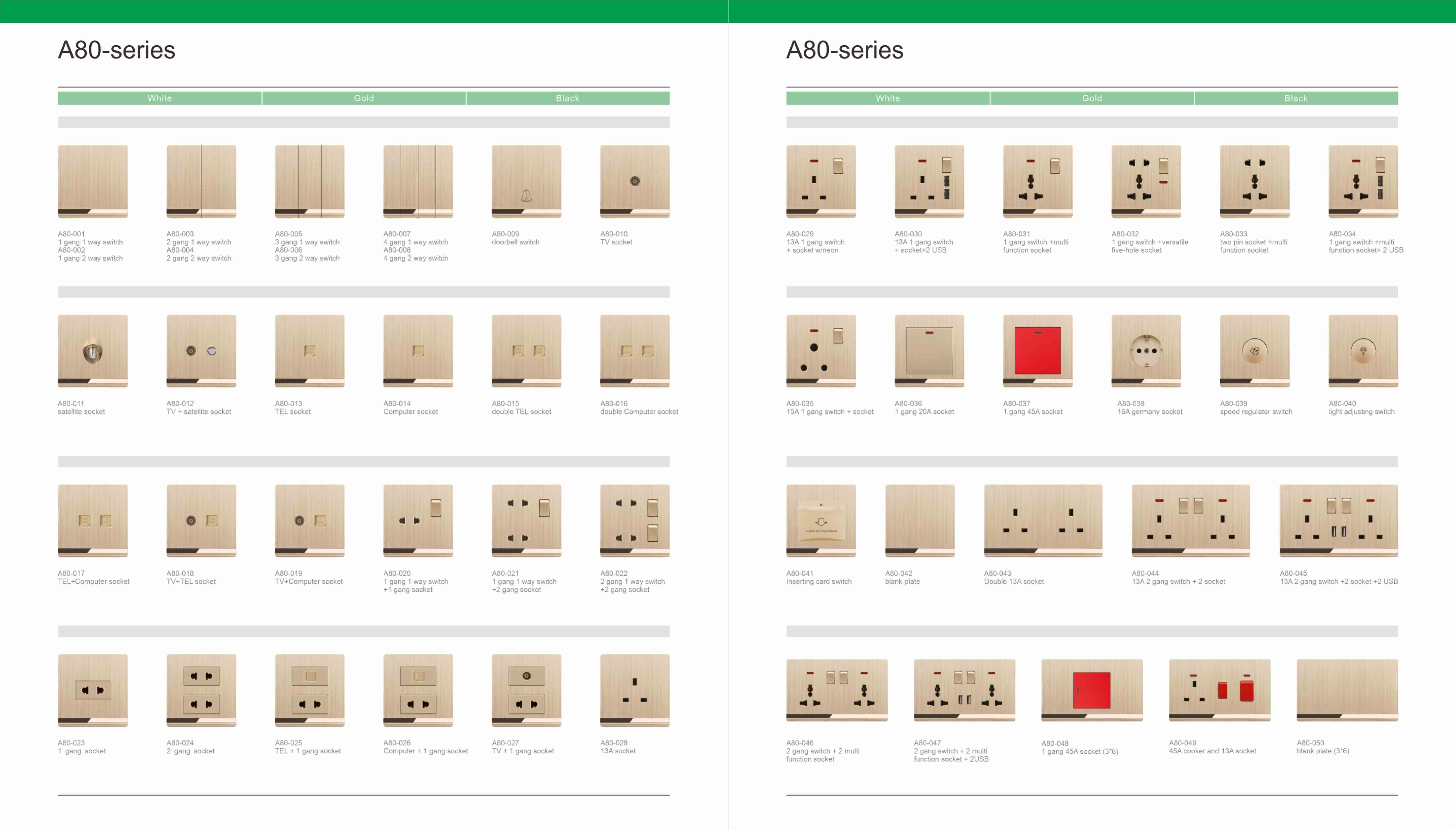Viewport: 1456px width, 830px height.
Task: Select the Black tab on the left catalog page
Action: point(568,98)
